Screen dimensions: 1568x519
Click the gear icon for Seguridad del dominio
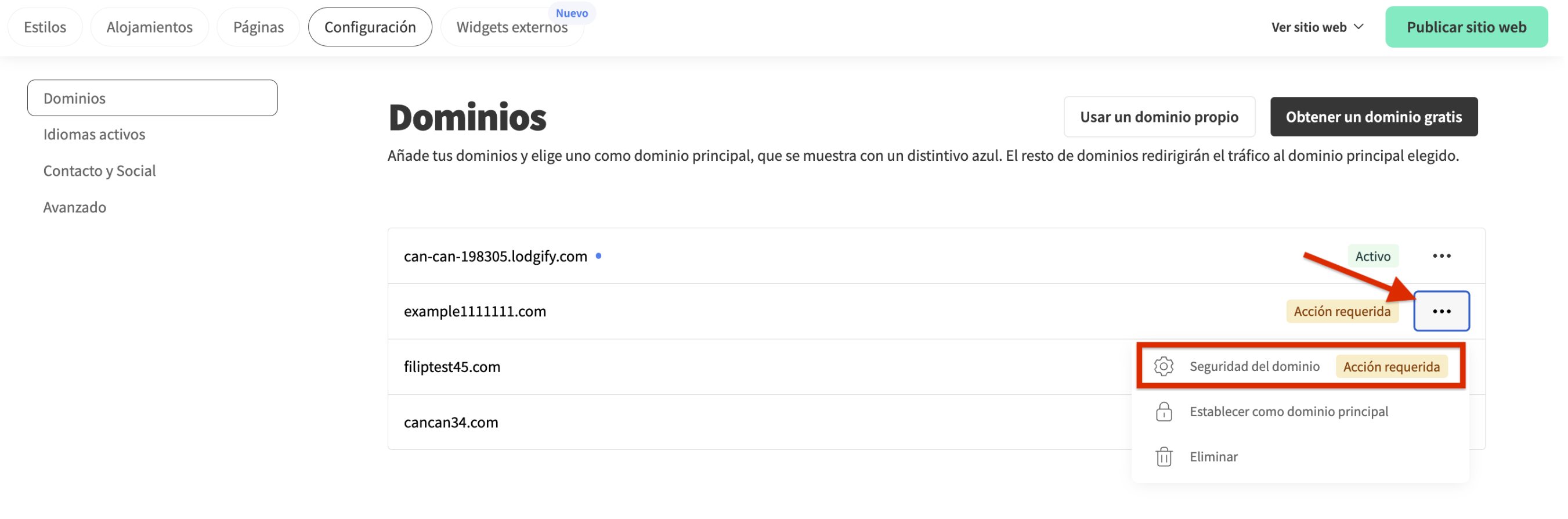pyautogui.click(x=1163, y=366)
